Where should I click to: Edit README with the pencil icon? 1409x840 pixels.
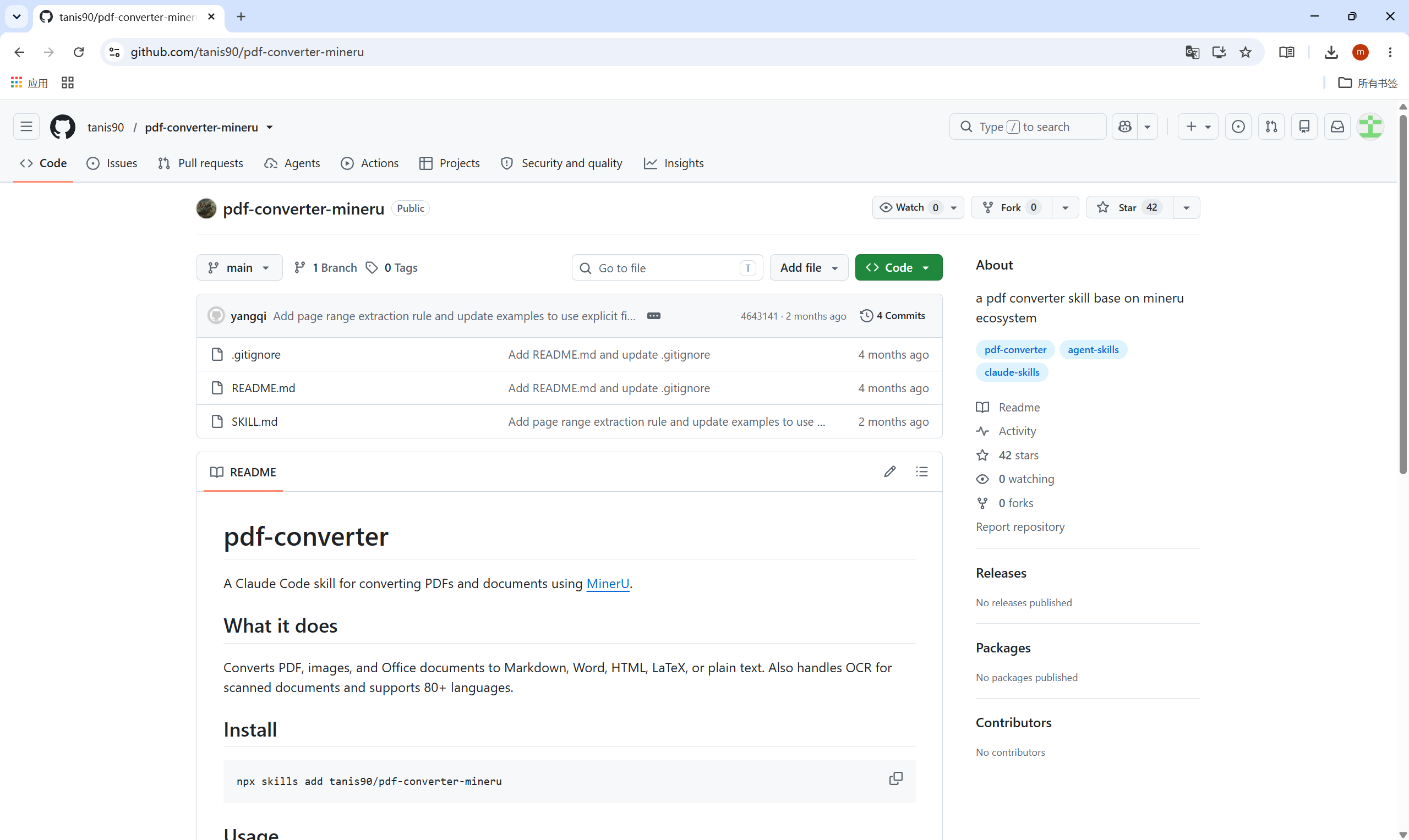pos(889,471)
